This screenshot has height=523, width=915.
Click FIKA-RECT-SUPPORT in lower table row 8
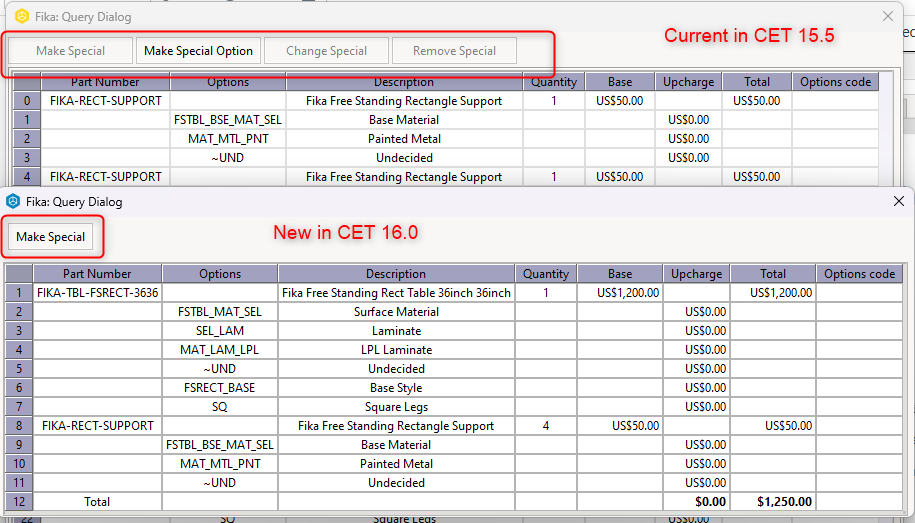(97, 426)
